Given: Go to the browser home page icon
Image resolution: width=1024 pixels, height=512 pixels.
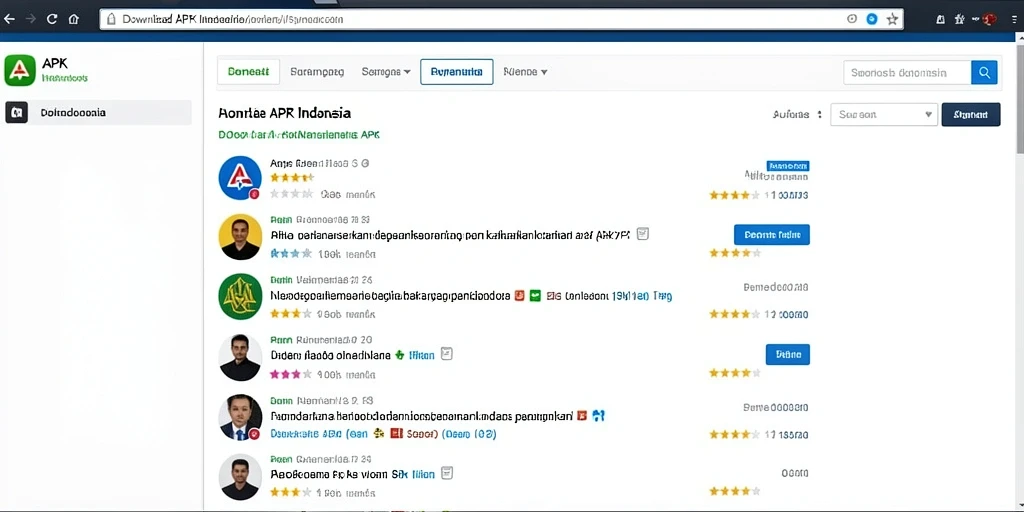Looking at the screenshot, I should [74, 19].
